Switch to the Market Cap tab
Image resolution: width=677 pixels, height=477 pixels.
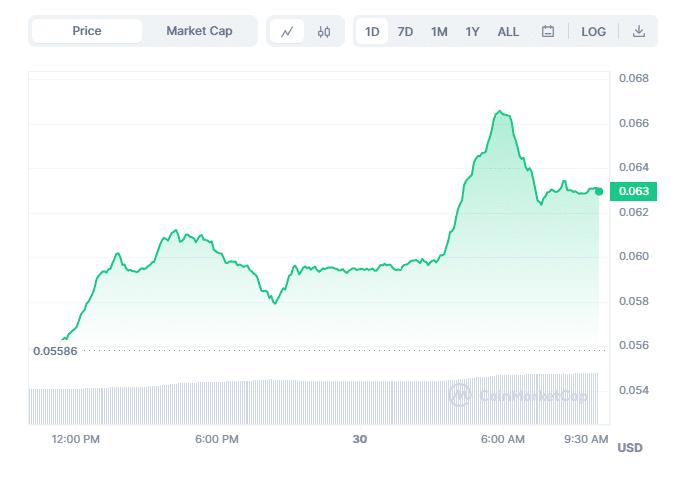tap(199, 31)
